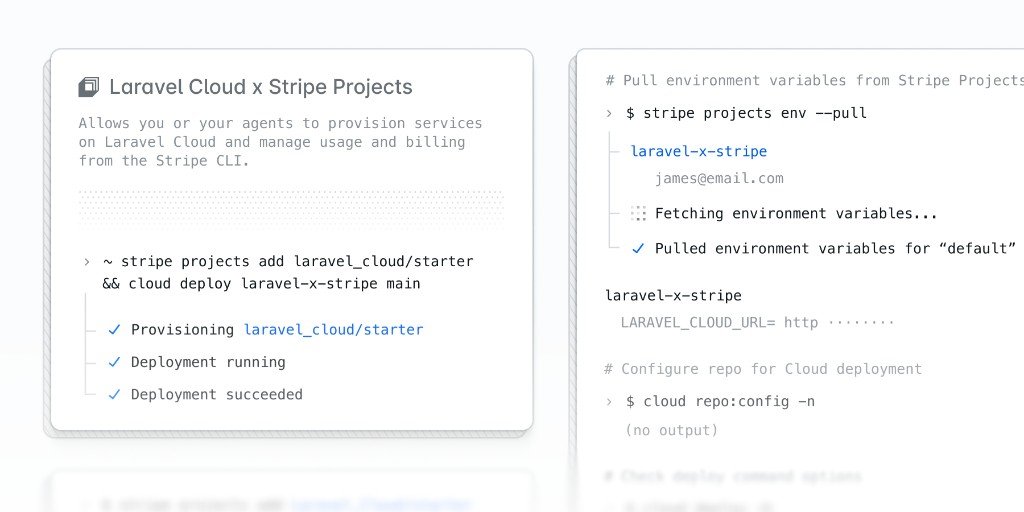1024x512 pixels.
Task: Click the 'LARAVEL_CLOUD_URL= http' variable line
Action: coord(758,322)
